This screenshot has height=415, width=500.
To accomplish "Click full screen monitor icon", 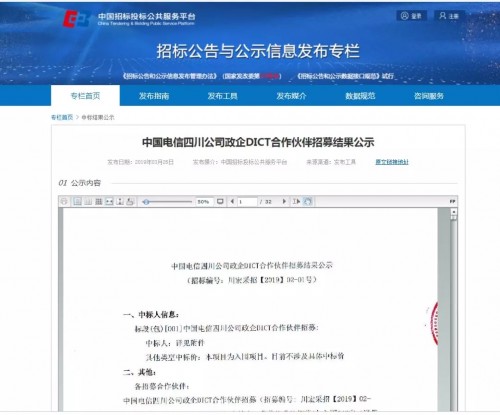I will pyautogui.click(x=220, y=201).
